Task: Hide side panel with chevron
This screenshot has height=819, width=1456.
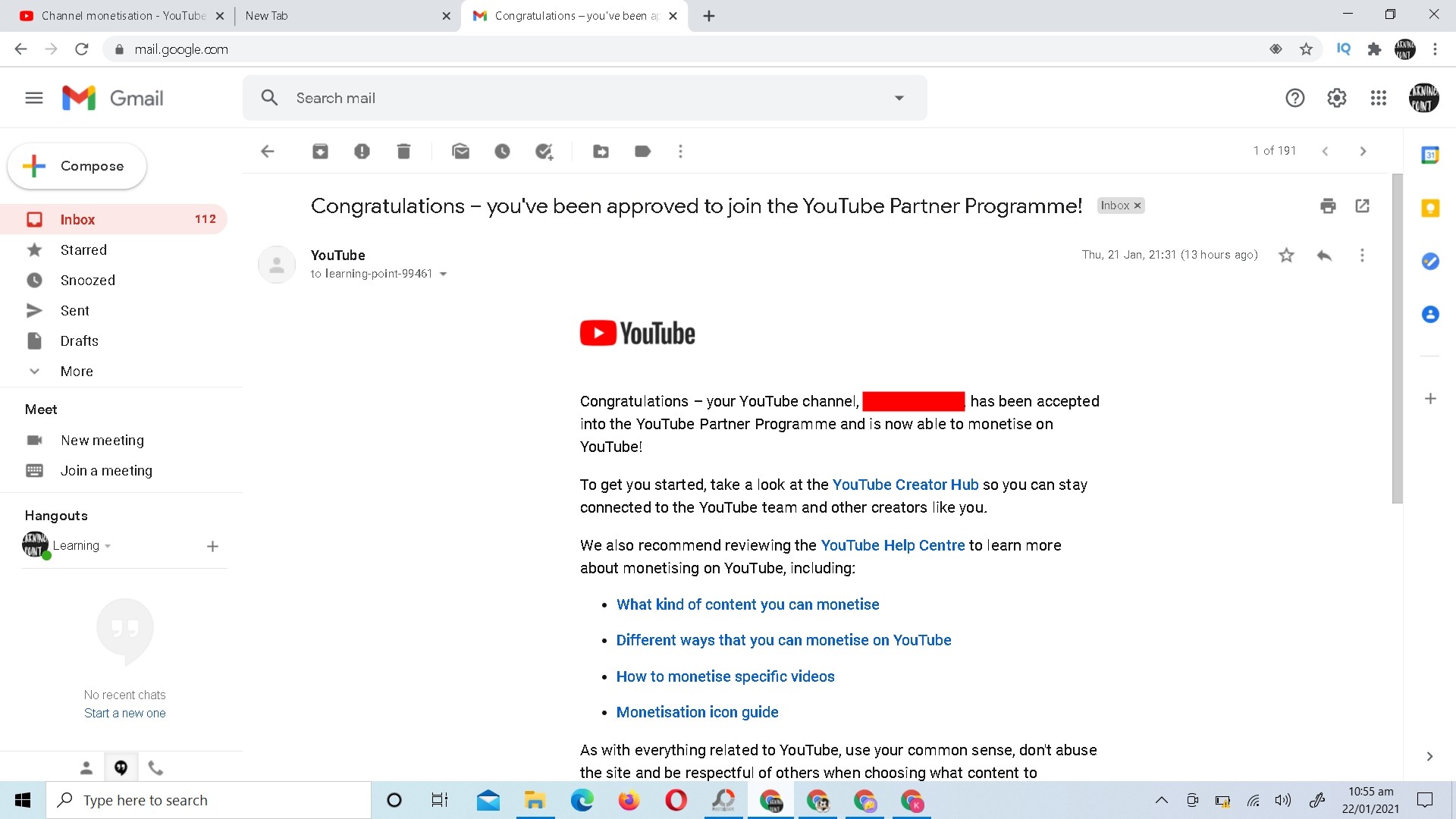Action: click(1429, 756)
